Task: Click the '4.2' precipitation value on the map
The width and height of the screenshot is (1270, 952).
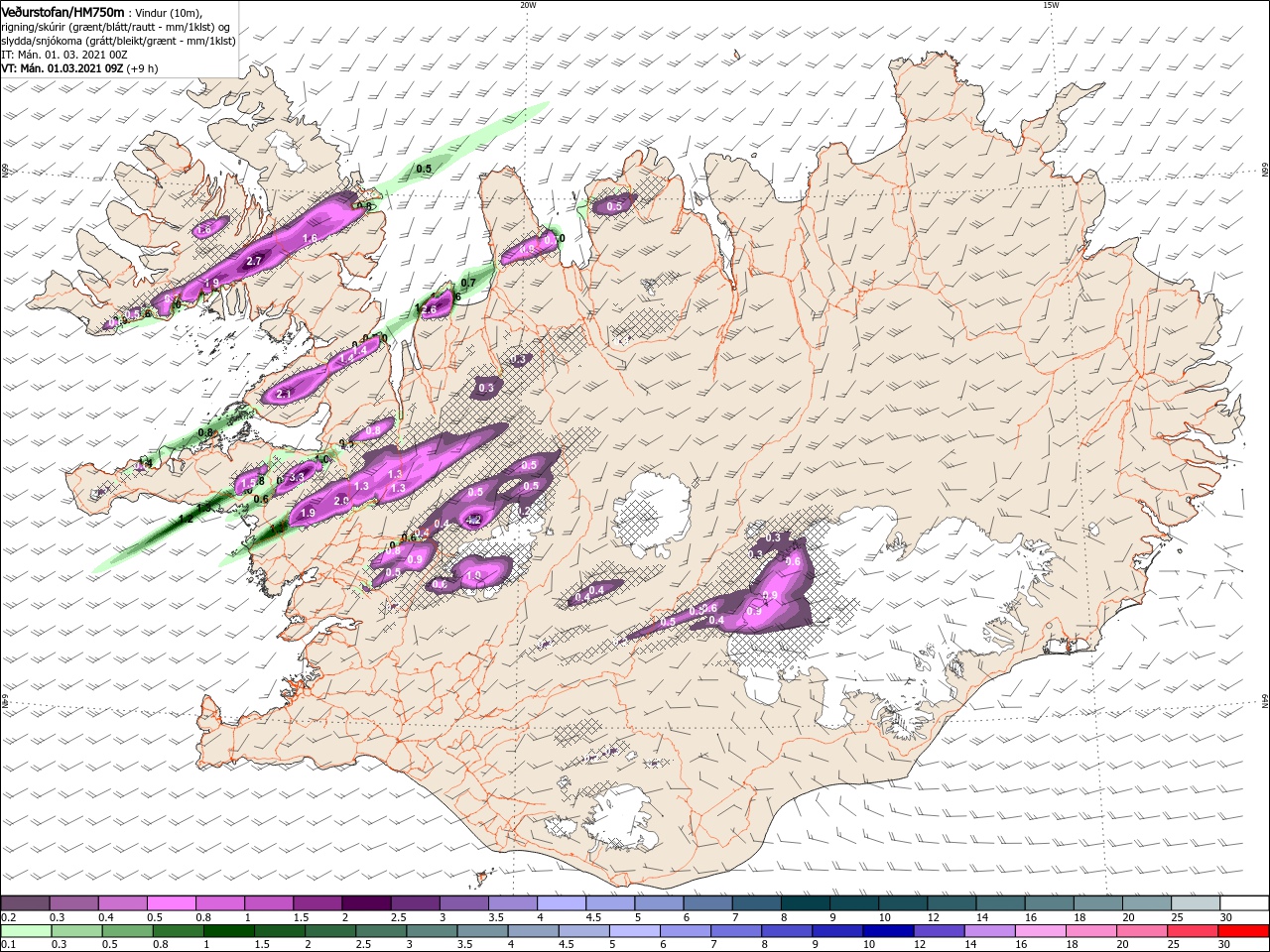Action: pos(473,520)
